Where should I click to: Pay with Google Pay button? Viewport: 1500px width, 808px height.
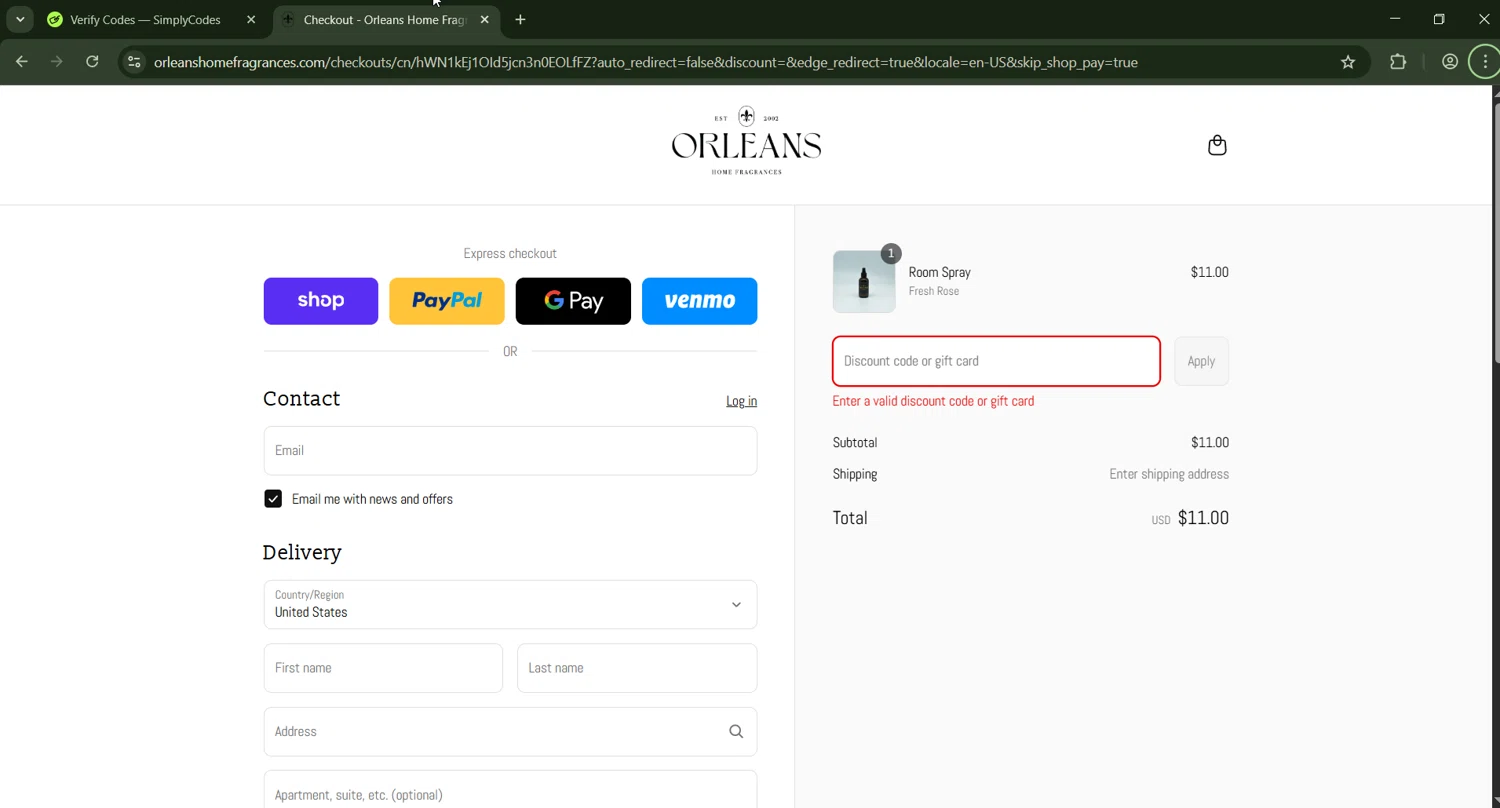(x=573, y=301)
